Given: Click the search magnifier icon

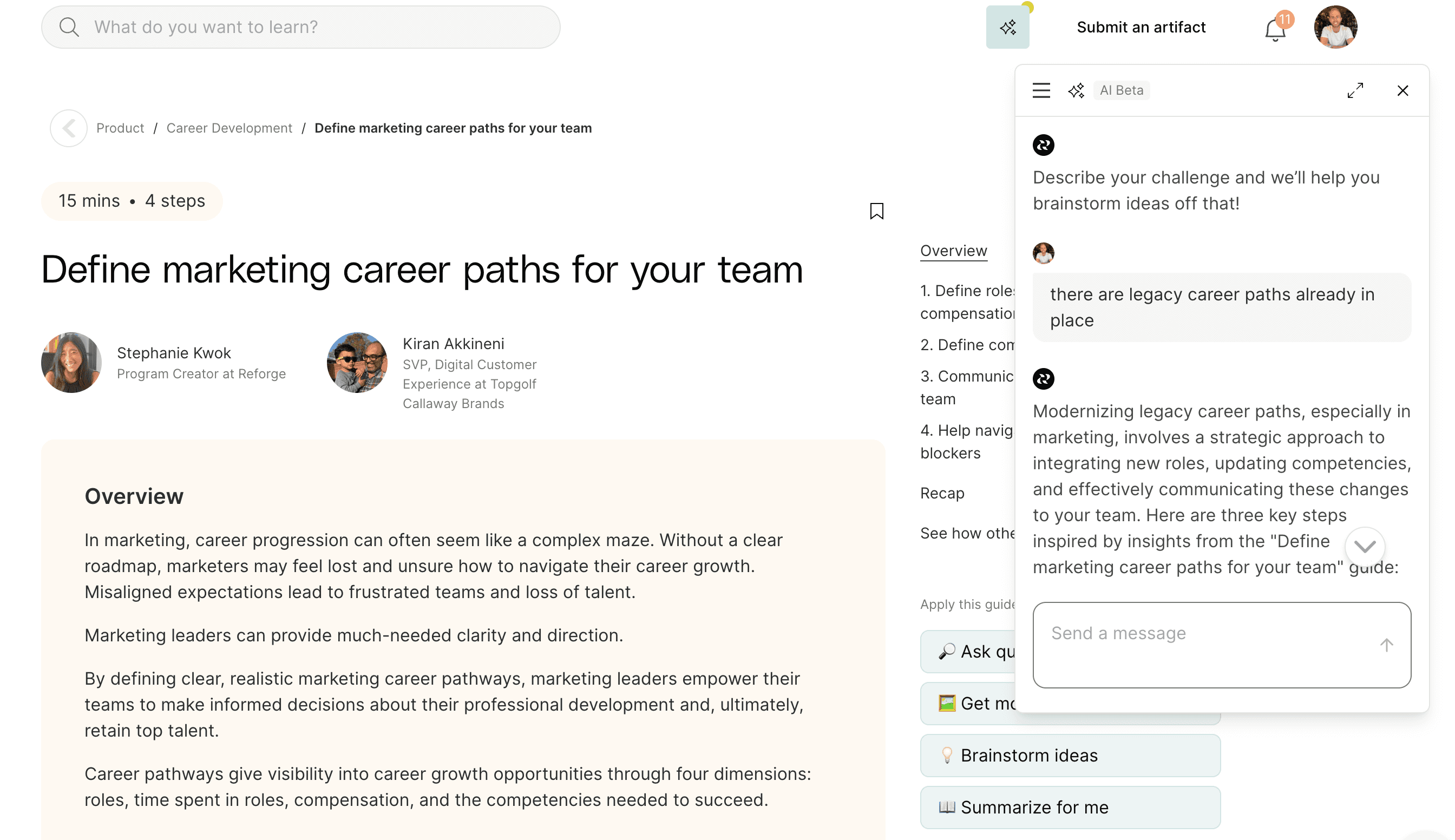Looking at the screenshot, I should [x=70, y=27].
